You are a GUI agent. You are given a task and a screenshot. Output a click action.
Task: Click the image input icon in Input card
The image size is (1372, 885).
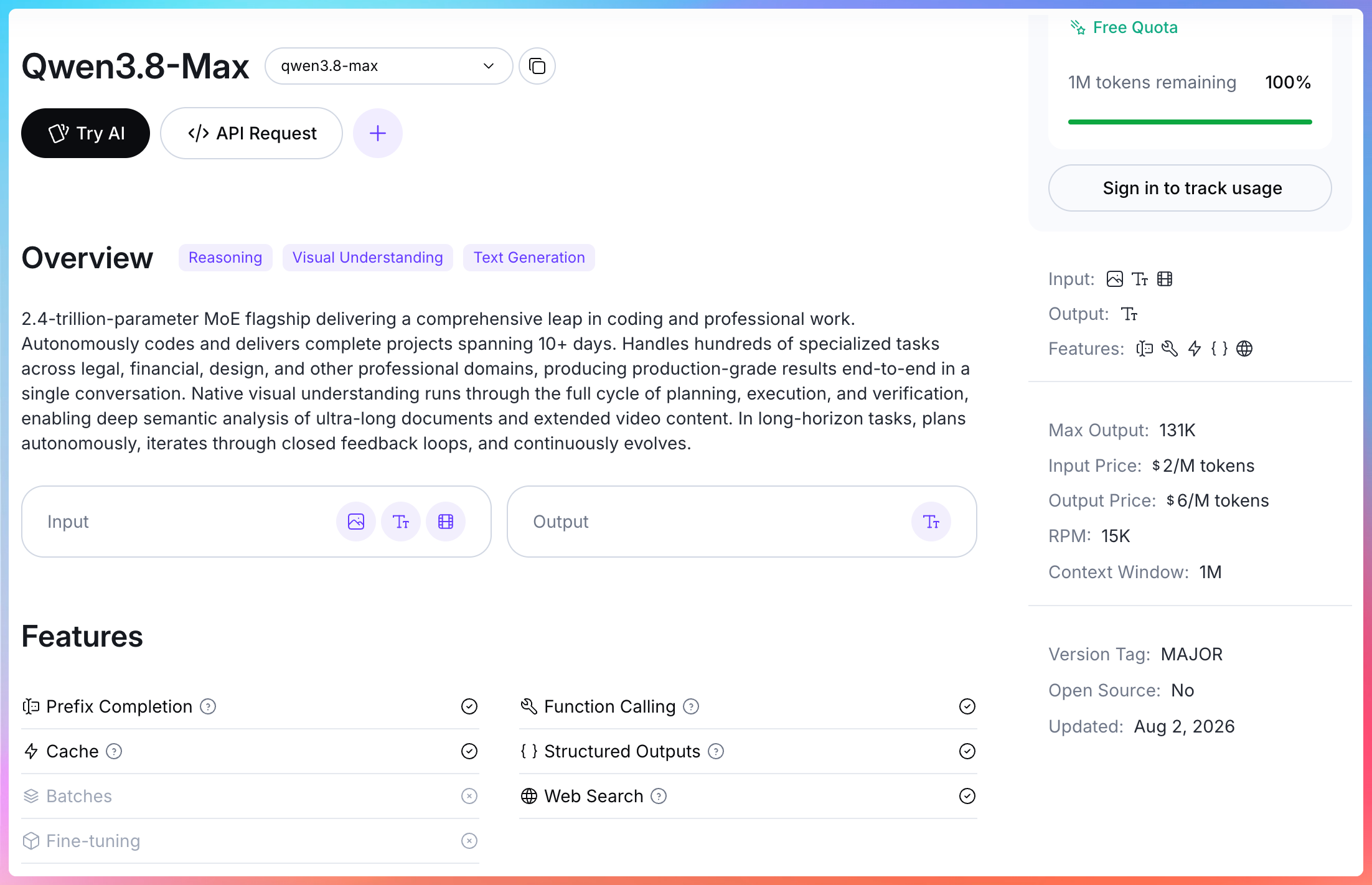tap(356, 522)
